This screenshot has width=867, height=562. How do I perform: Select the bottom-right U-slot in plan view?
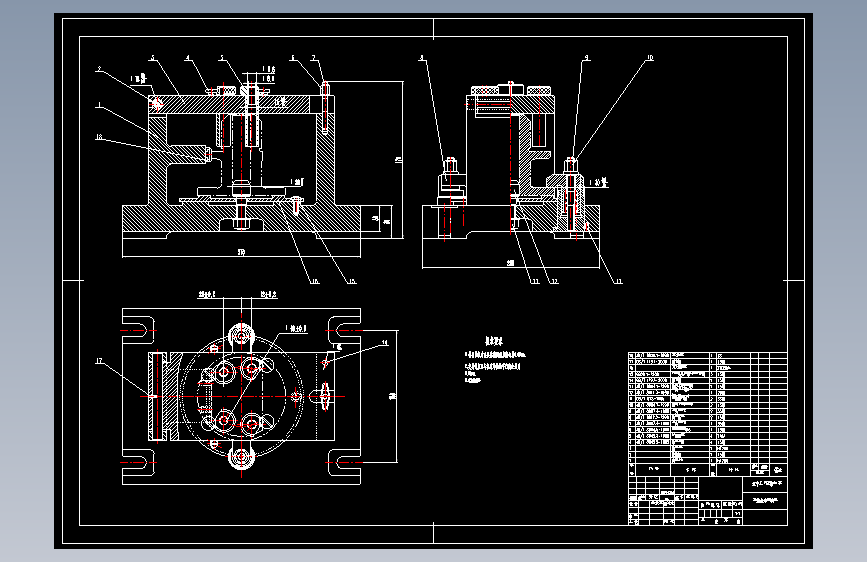344,462
